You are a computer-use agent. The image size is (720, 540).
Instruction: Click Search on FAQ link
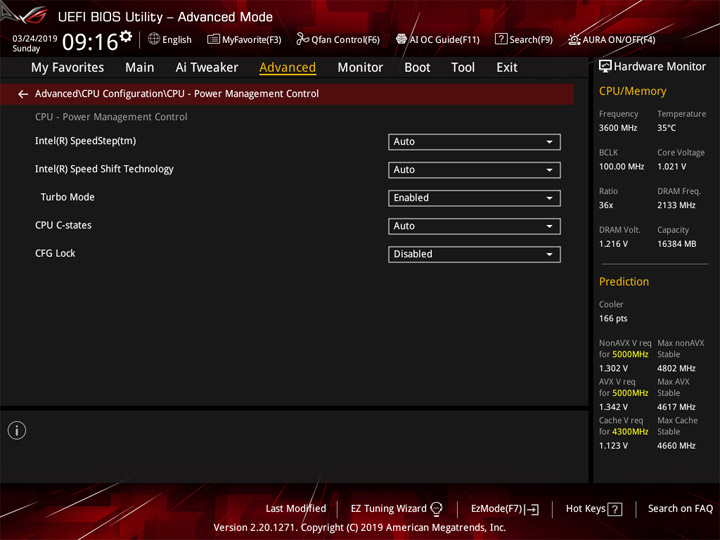[680, 509]
